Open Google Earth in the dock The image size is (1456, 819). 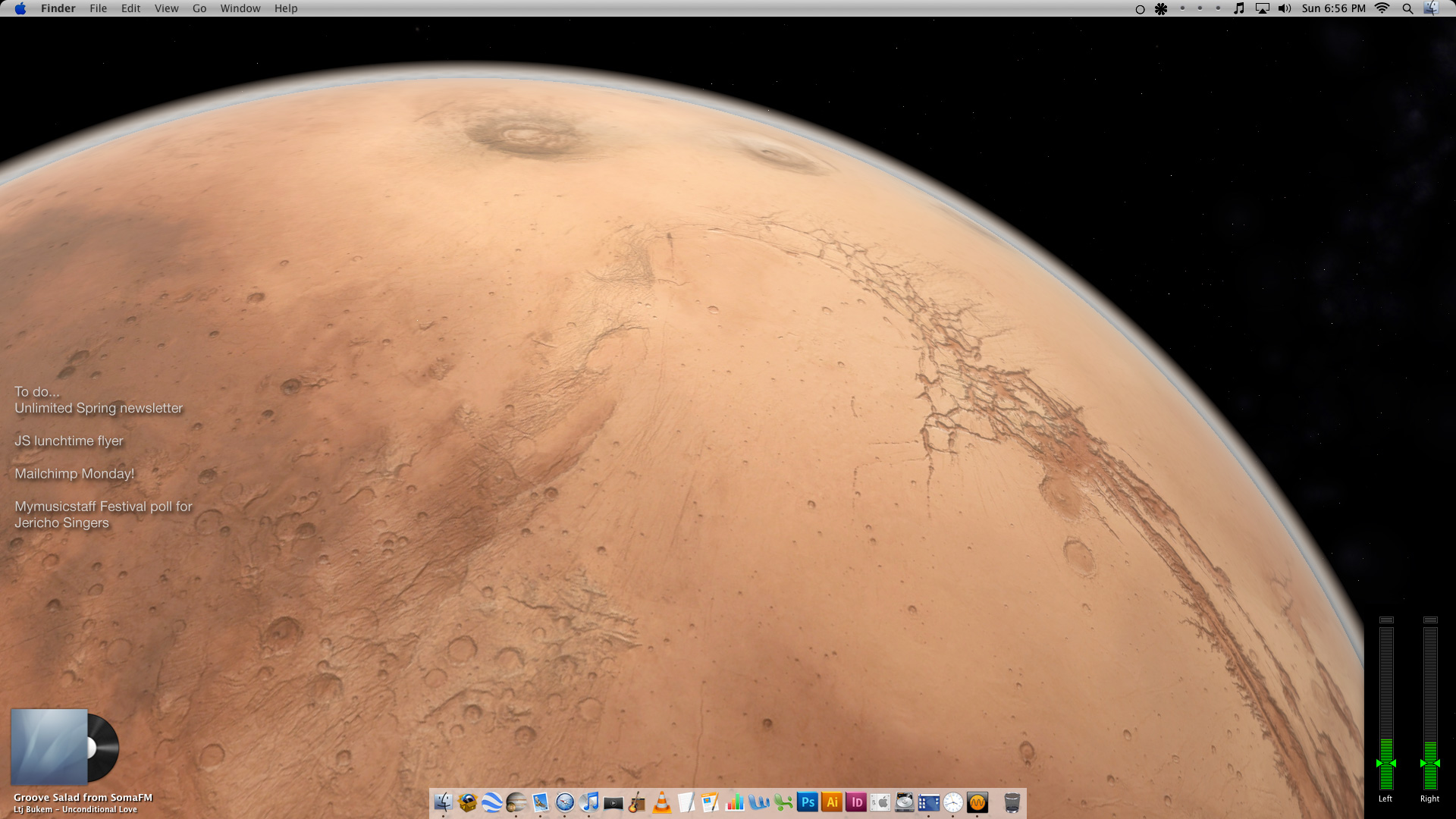click(x=492, y=802)
